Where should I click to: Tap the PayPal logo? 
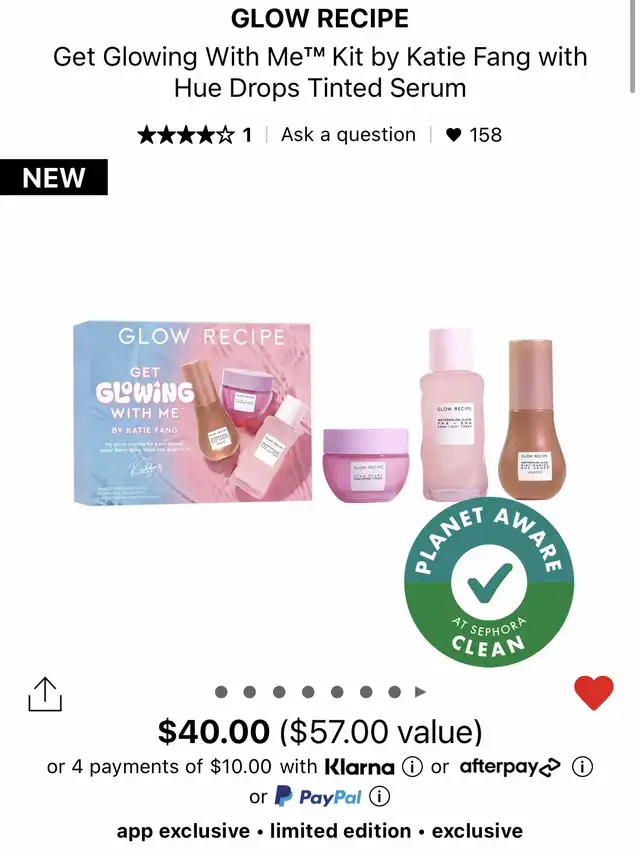click(318, 796)
